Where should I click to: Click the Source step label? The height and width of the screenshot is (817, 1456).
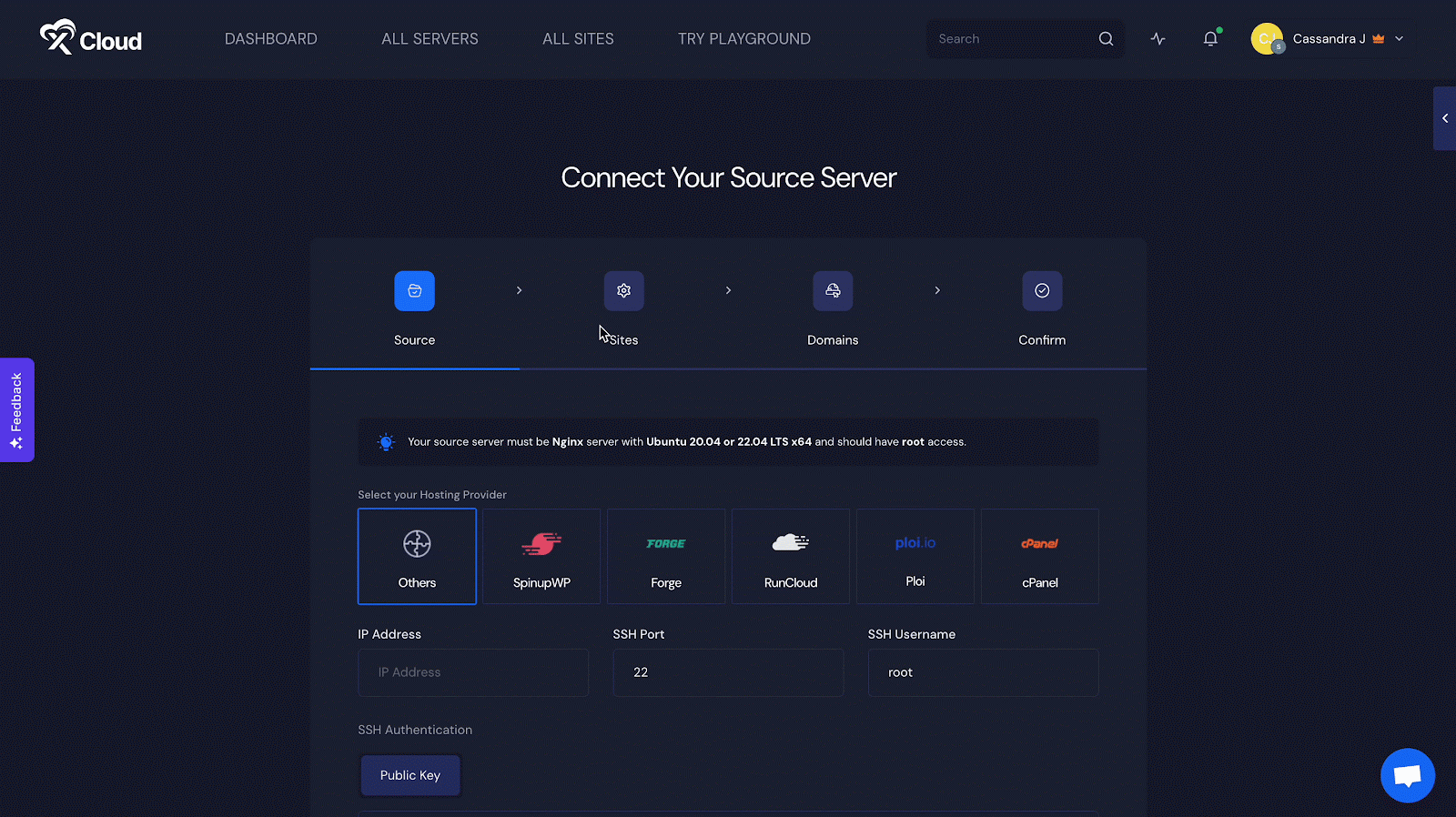(414, 340)
